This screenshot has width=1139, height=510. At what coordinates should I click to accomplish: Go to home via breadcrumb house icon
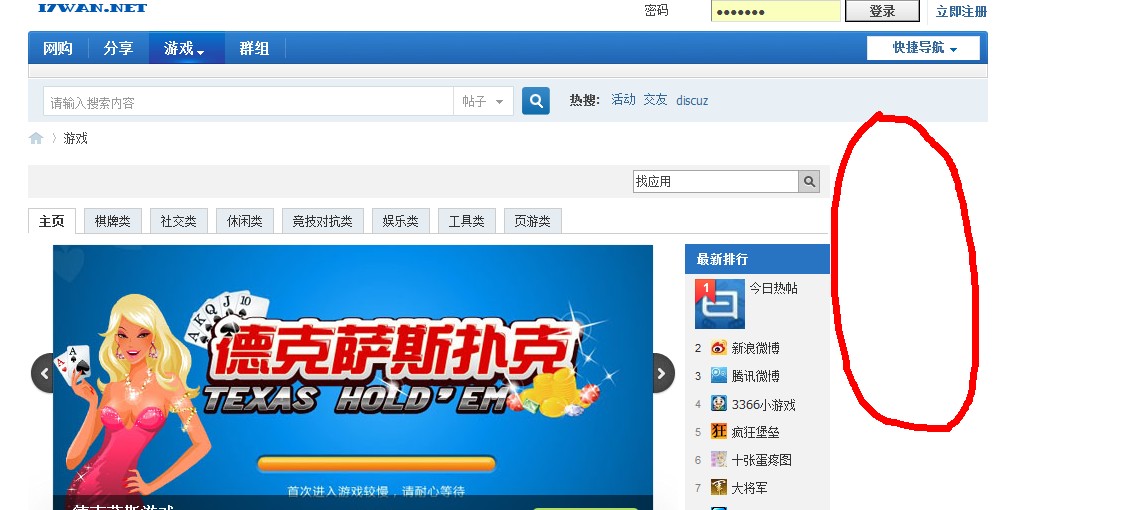(x=36, y=138)
